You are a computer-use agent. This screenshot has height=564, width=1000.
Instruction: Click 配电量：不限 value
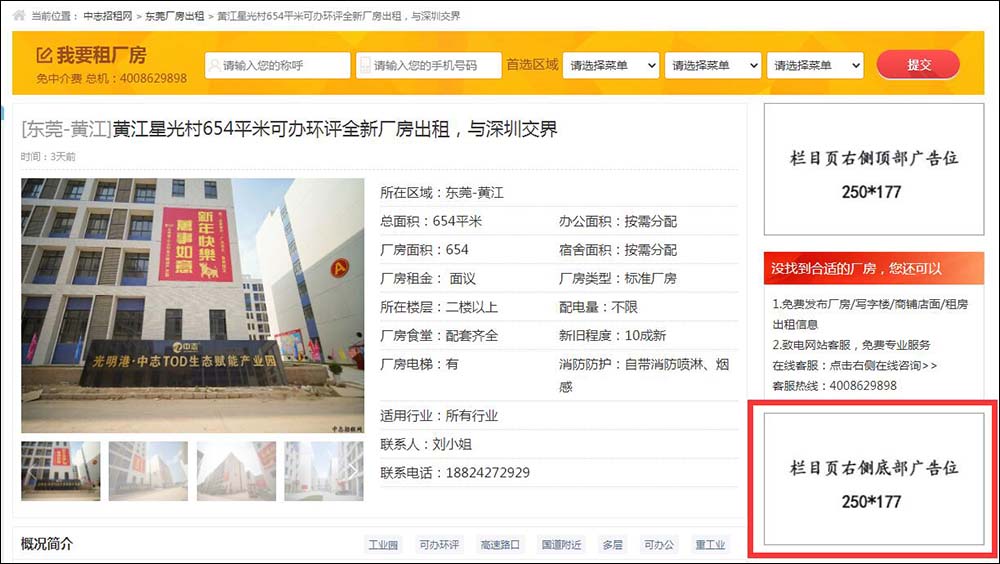[x=624, y=307]
